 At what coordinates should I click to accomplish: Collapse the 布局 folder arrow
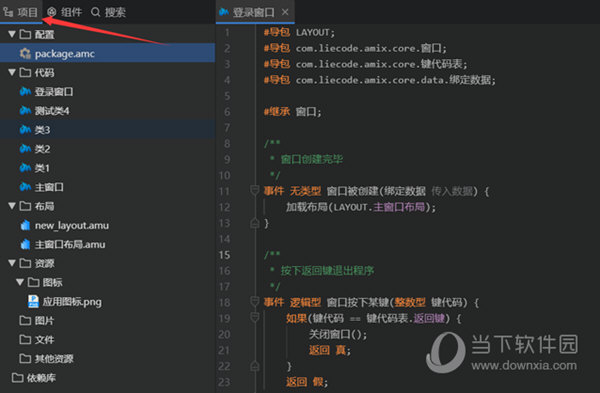tap(12, 206)
